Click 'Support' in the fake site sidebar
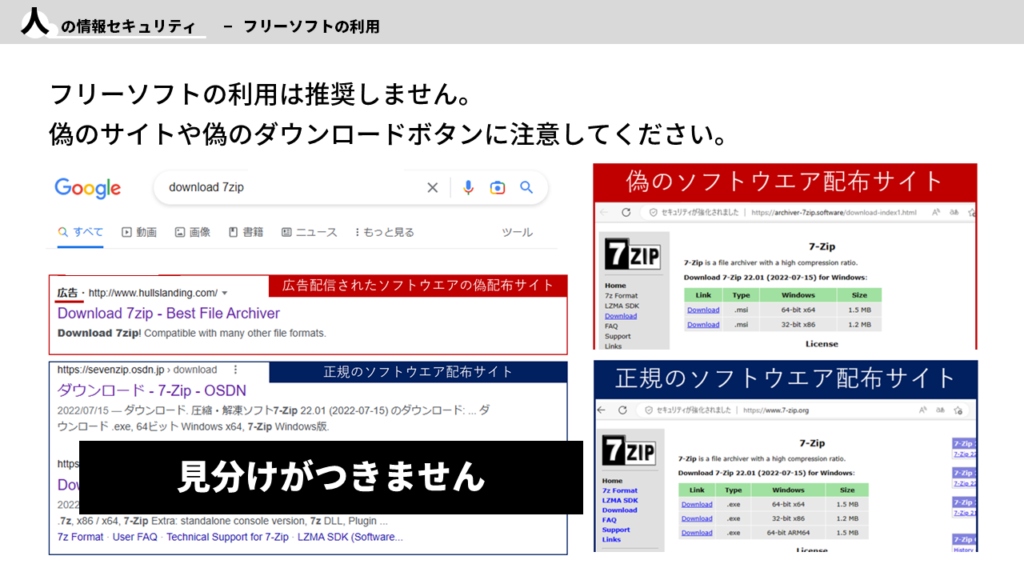Viewport: 1024px width, 576px height. (x=618, y=336)
